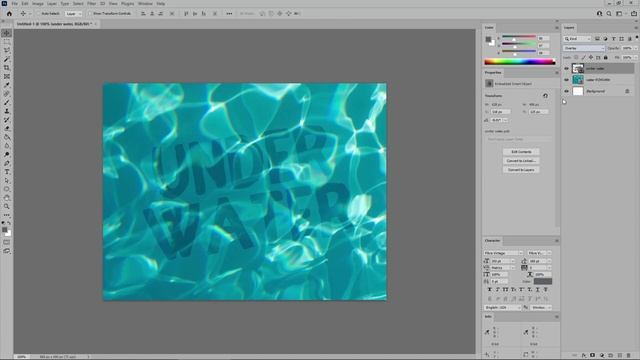
Task: Click the fx layer style icon
Action: pos(584,356)
